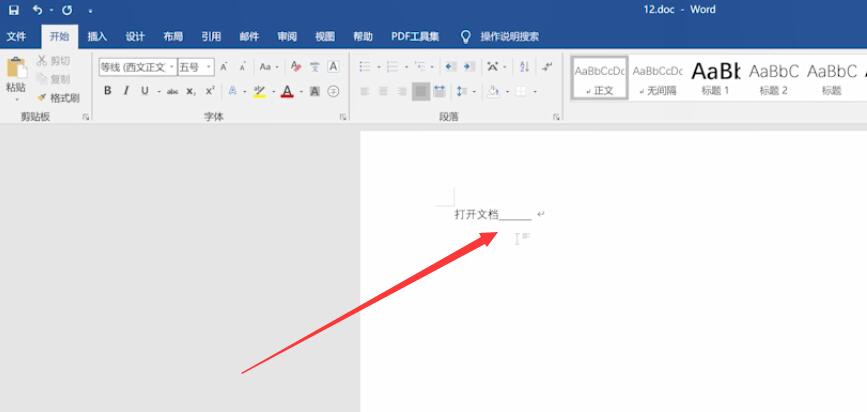The width and height of the screenshot is (867, 412).
Task: Apply the 标题 1 heading style
Action: coord(715,78)
